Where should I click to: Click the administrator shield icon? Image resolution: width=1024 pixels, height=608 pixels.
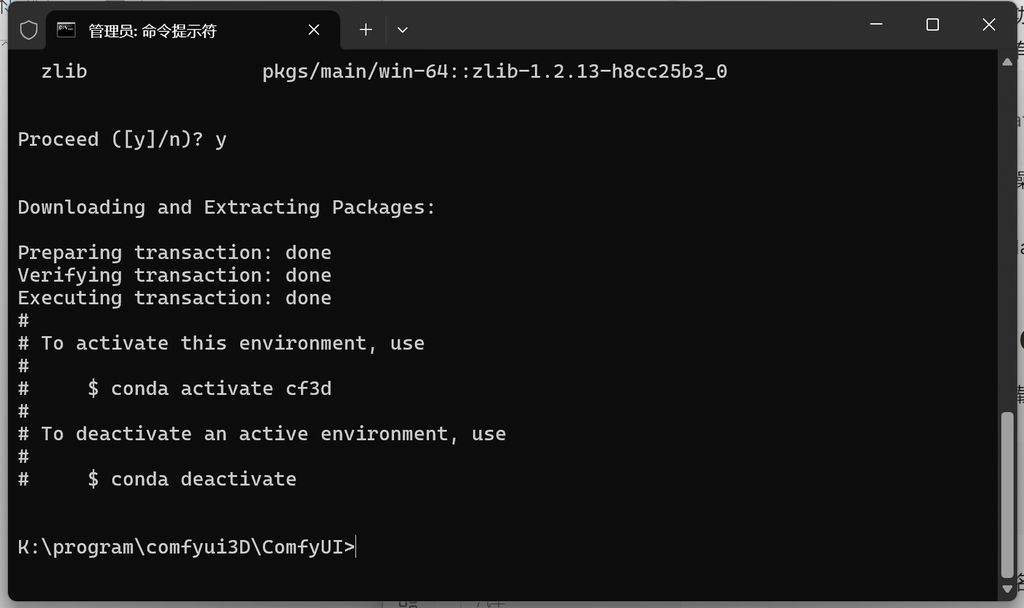click(x=28, y=30)
